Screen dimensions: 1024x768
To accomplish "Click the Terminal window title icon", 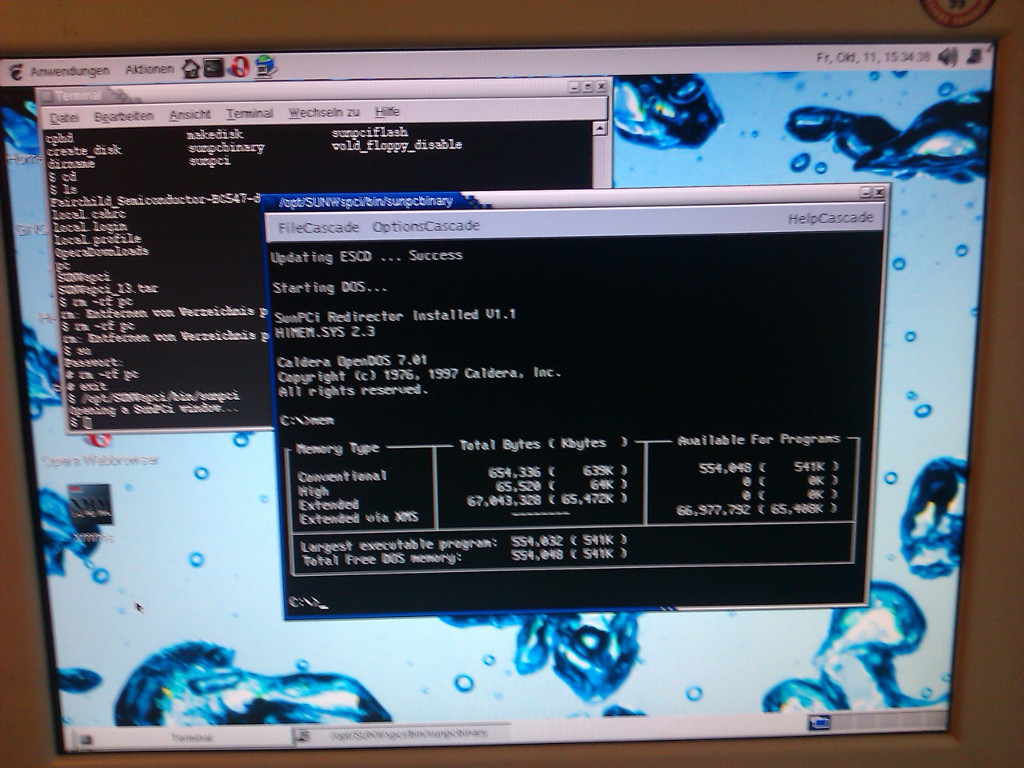I will tap(46, 97).
